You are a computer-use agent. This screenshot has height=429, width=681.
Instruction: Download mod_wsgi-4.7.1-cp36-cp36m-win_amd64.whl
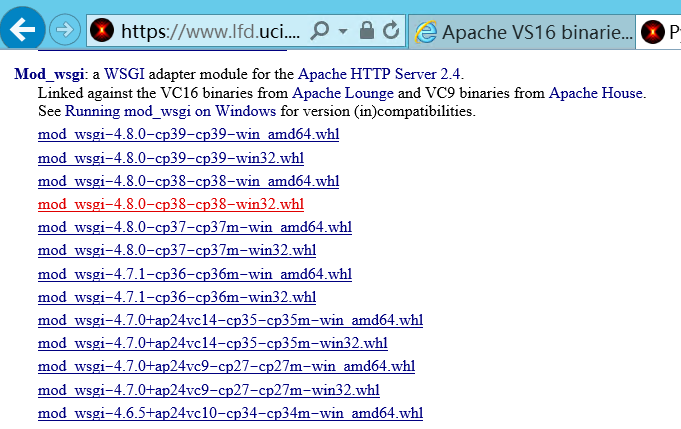point(195,274)
